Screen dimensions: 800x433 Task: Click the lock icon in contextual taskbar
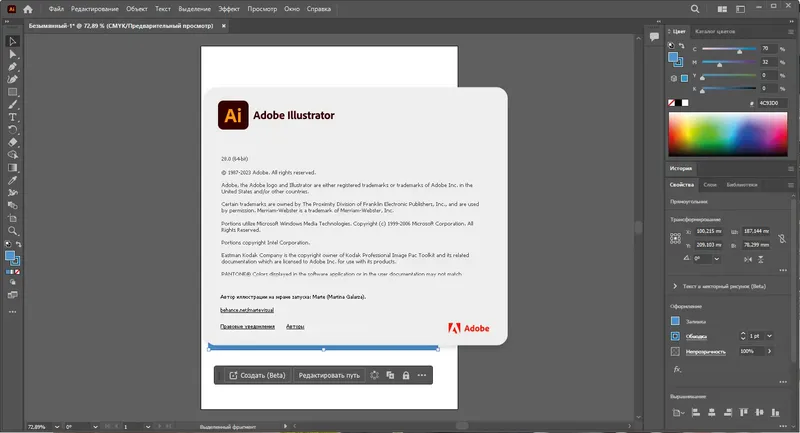[406, 375]
